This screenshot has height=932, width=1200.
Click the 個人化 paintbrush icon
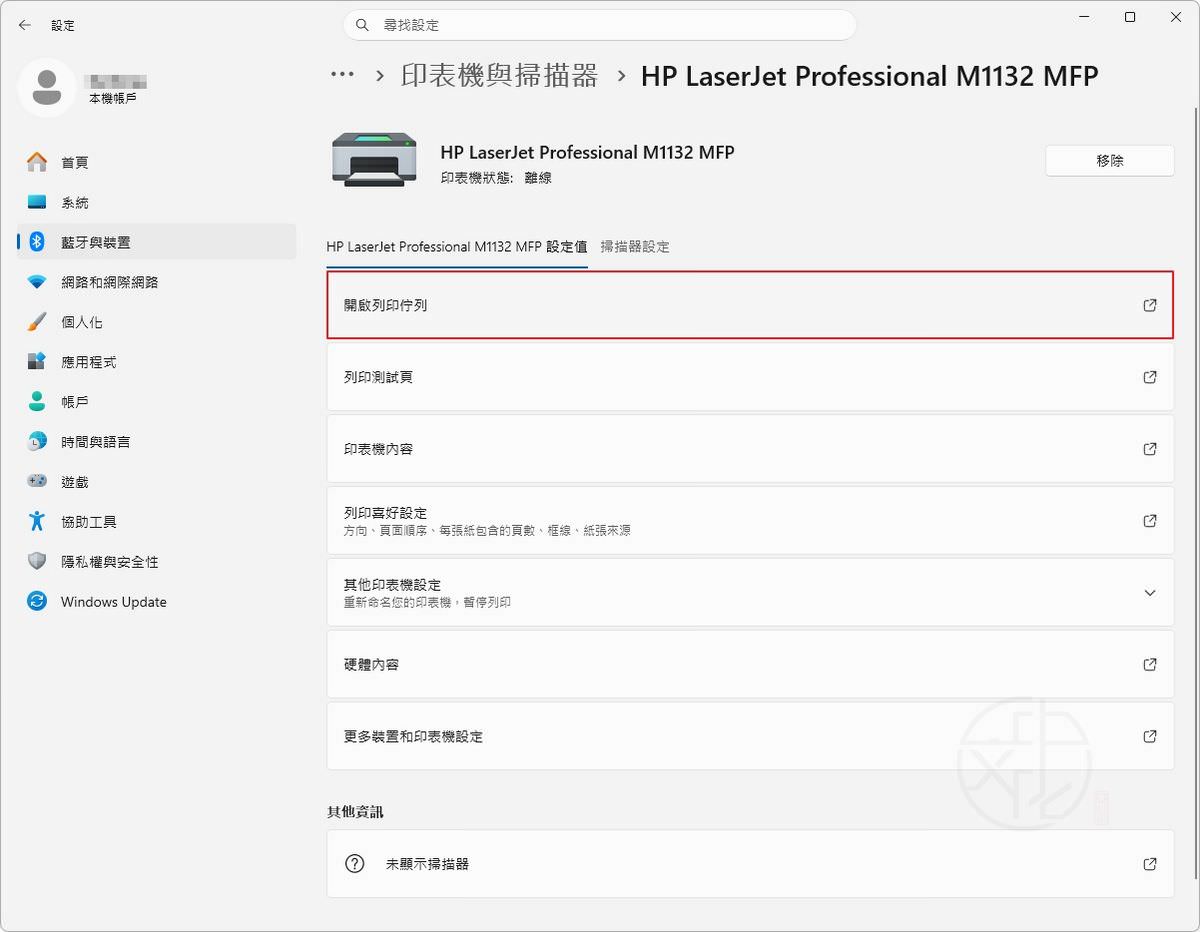pyautogui.click(x=37, y=322)
